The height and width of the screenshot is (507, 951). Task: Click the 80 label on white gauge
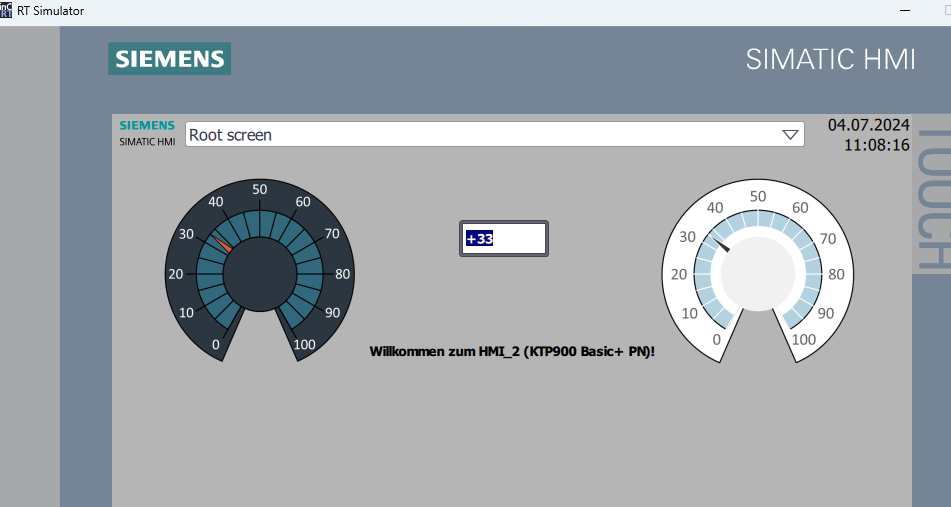pos(836,274)
